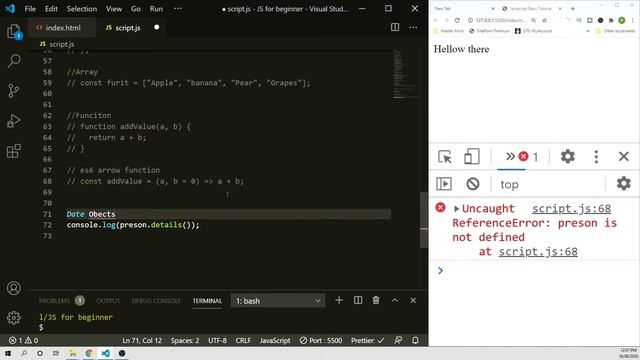Open the Manage gear in the activity bar
Screen dimensions: 640x360
pos(13,318)
